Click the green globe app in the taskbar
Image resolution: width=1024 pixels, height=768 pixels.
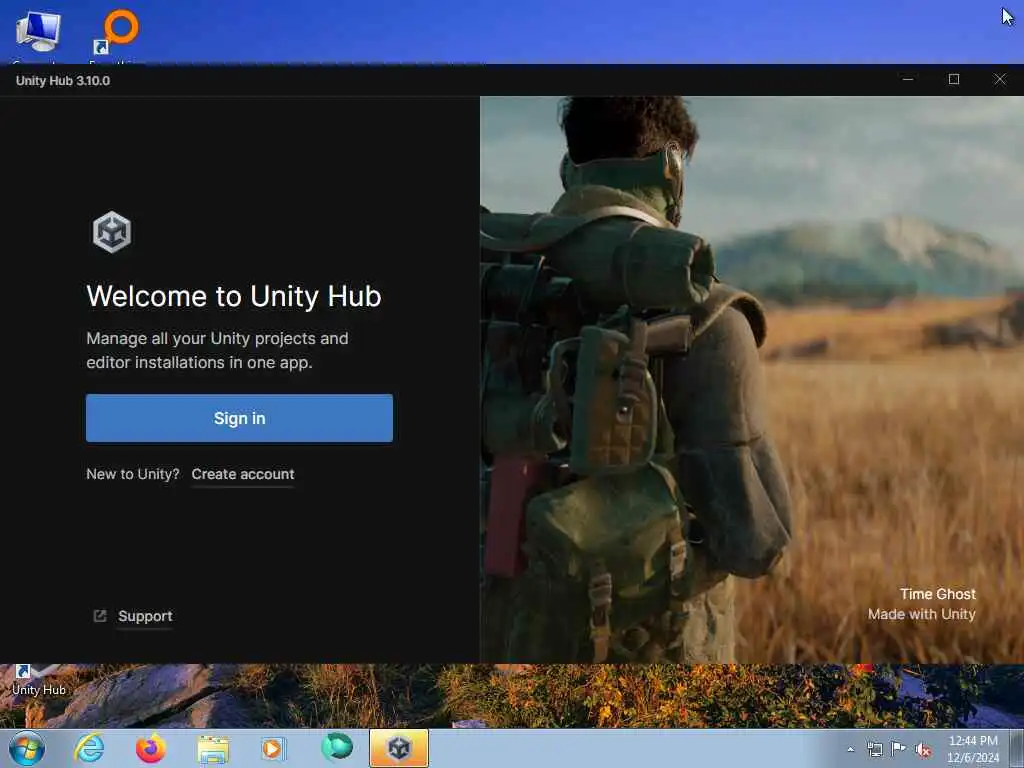point(337,747)
